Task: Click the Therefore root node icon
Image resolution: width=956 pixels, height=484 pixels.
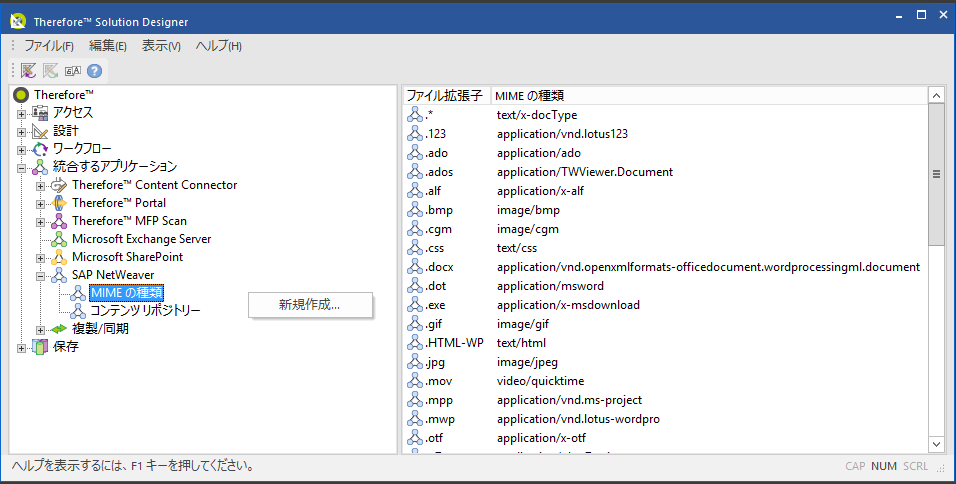Action: (x=21, y=94)
